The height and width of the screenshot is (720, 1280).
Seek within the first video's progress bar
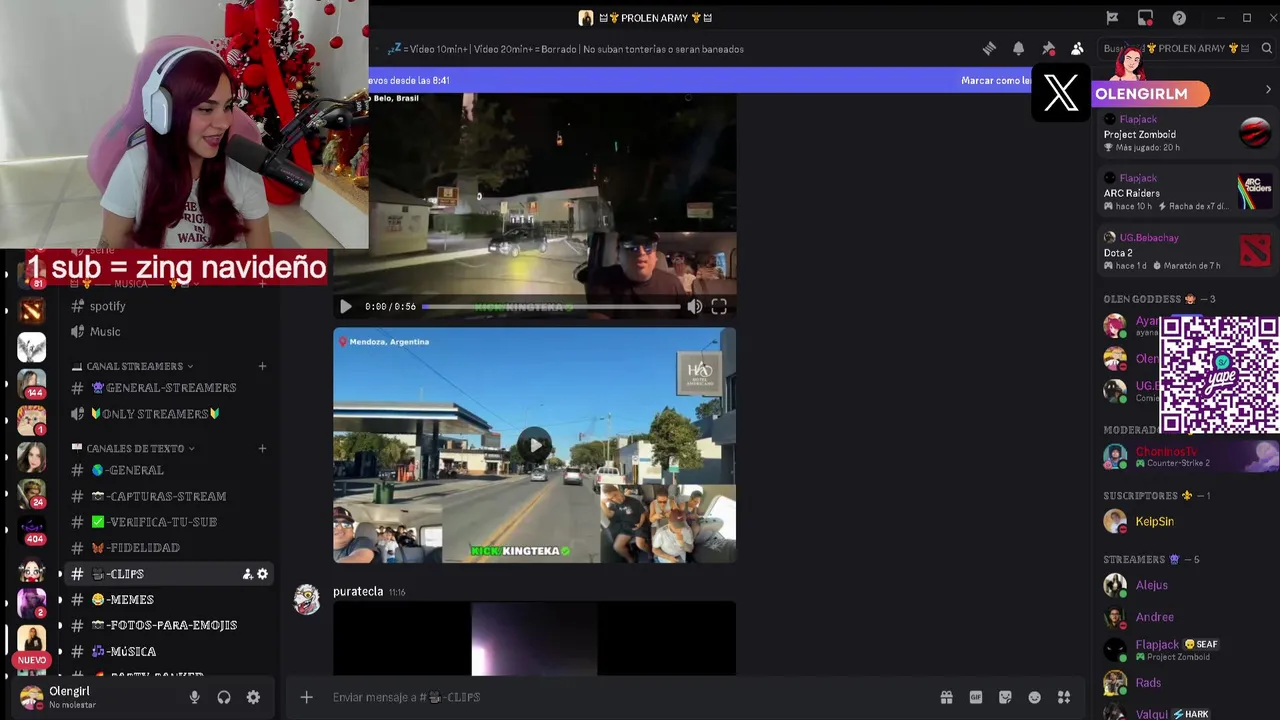(x=551, y=307)
